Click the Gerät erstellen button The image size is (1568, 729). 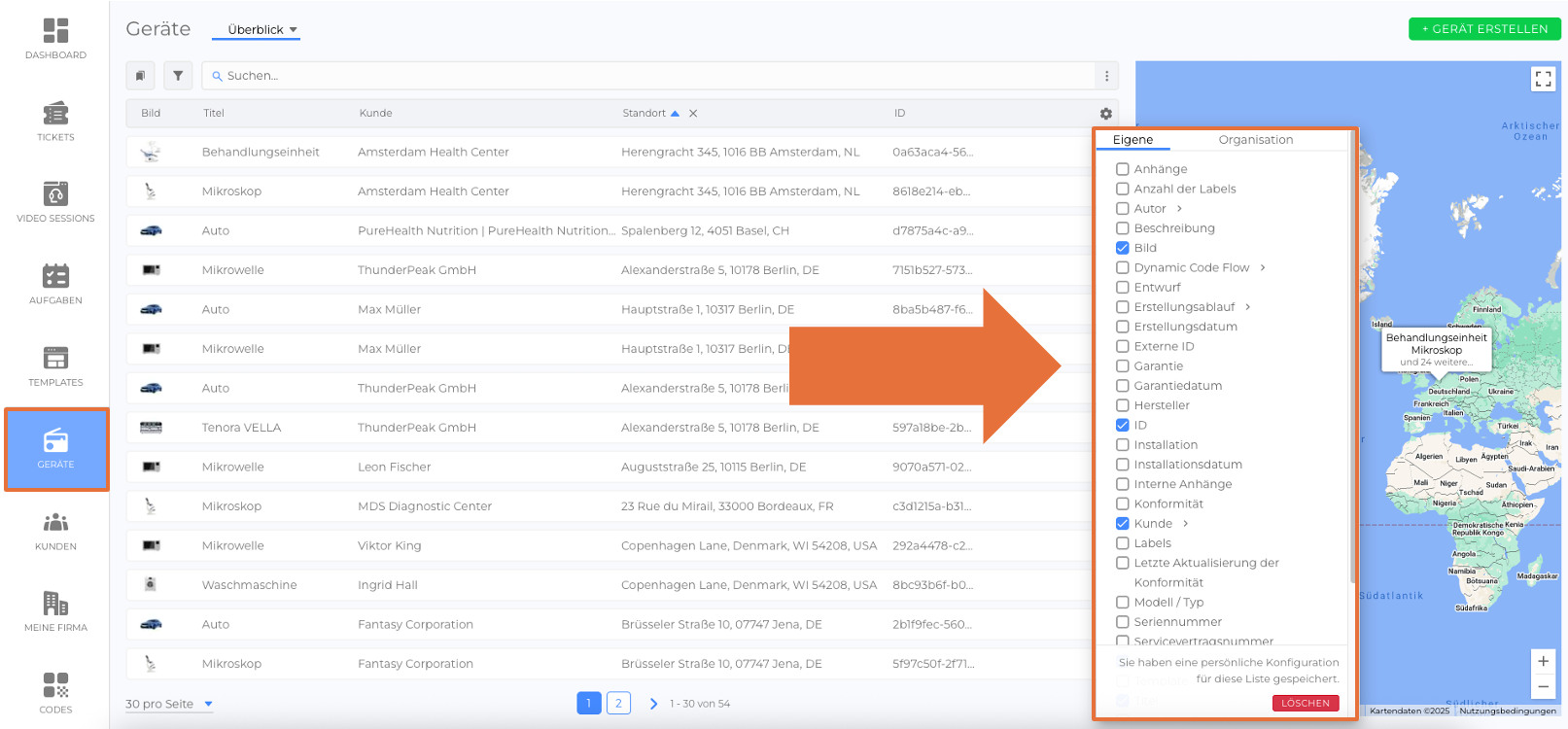[x=1483, y=29]
